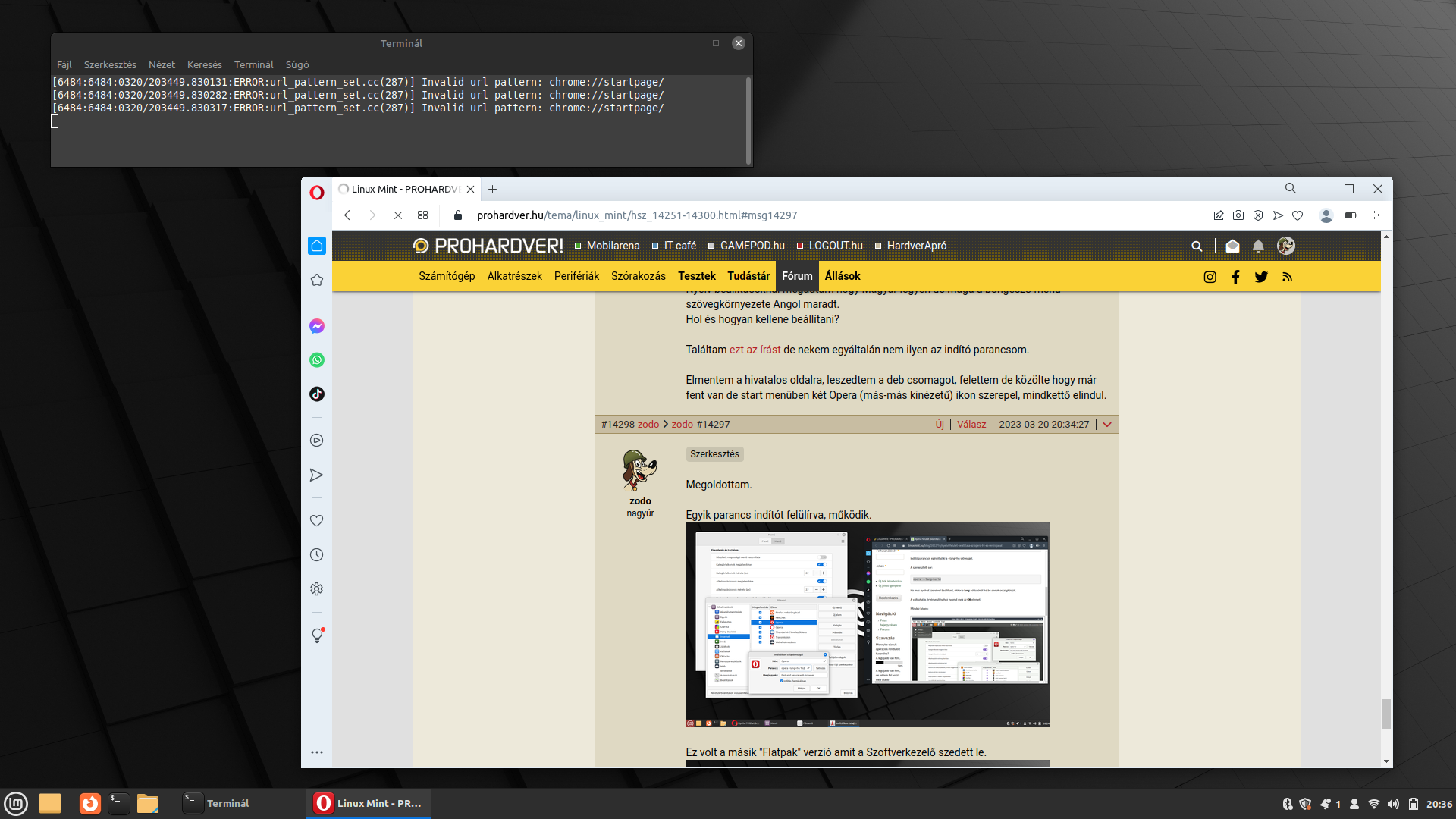
Task: Open the Opera menu logo
Action: (317, 193)
